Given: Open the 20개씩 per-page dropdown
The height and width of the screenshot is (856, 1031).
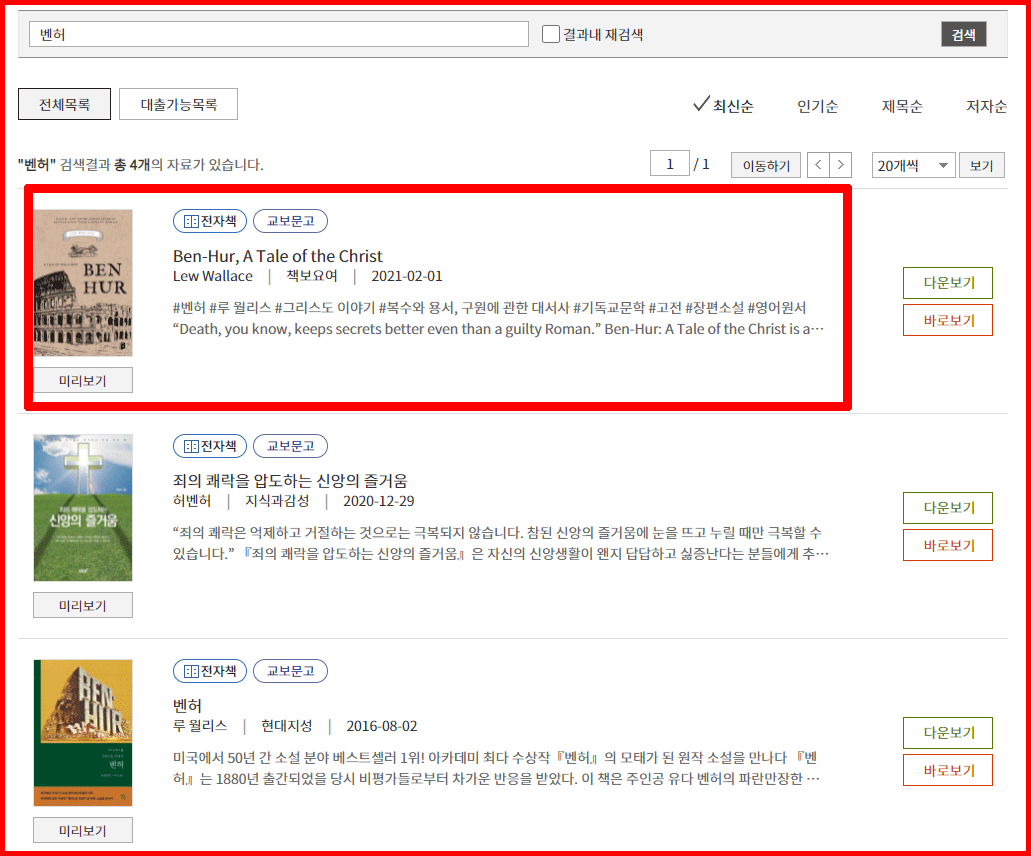Looking at the screenshot, I should [913, 165].
